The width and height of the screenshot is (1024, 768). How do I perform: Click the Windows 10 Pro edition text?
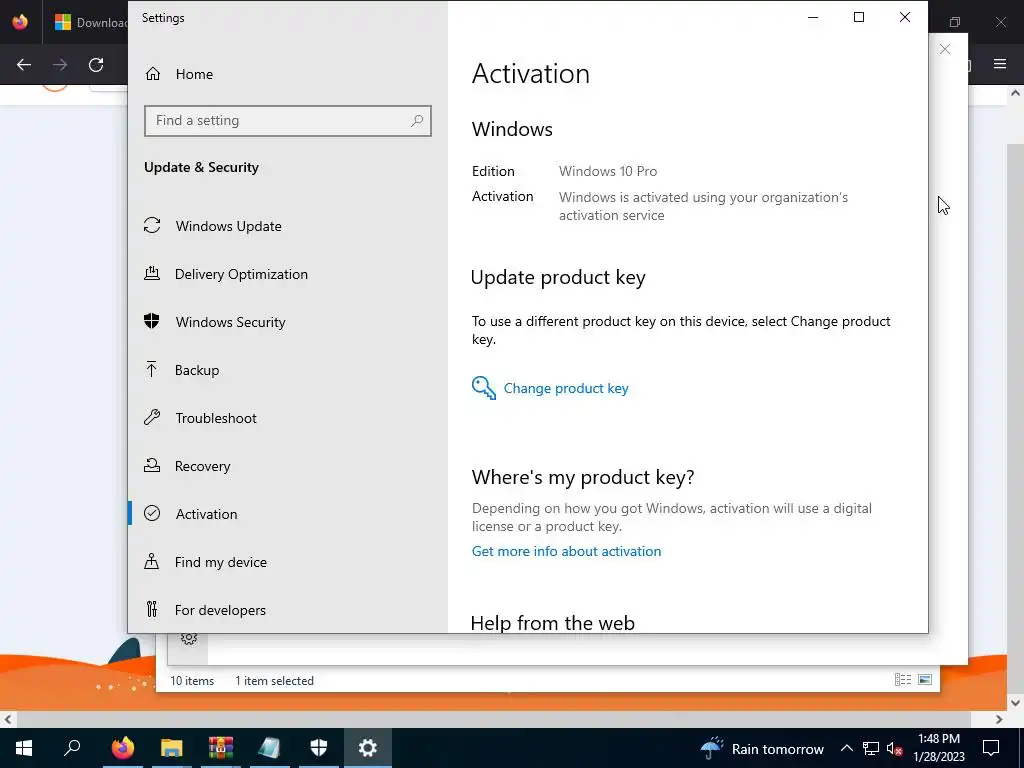(x=607, y=171)
